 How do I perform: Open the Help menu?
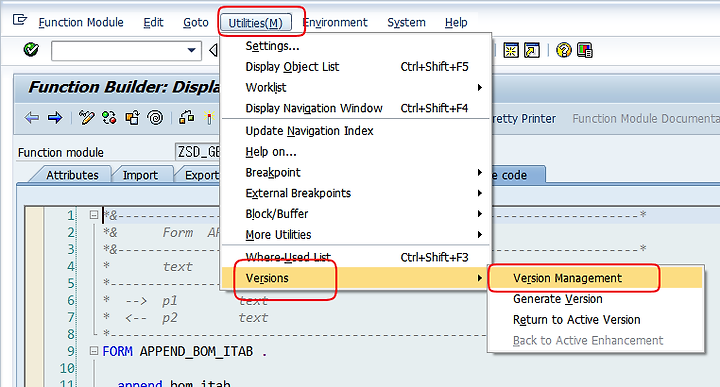pyautogui.click(x=456, y=22)
